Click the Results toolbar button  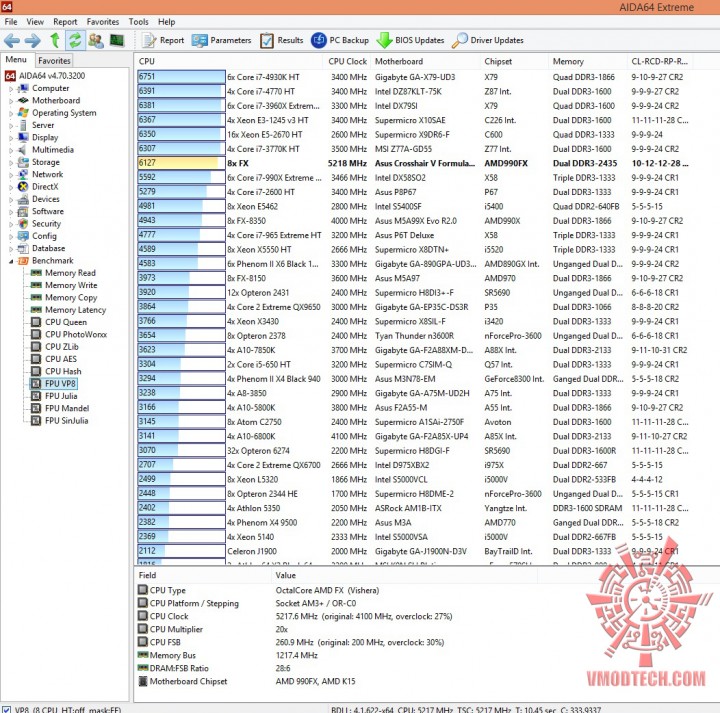281,40
